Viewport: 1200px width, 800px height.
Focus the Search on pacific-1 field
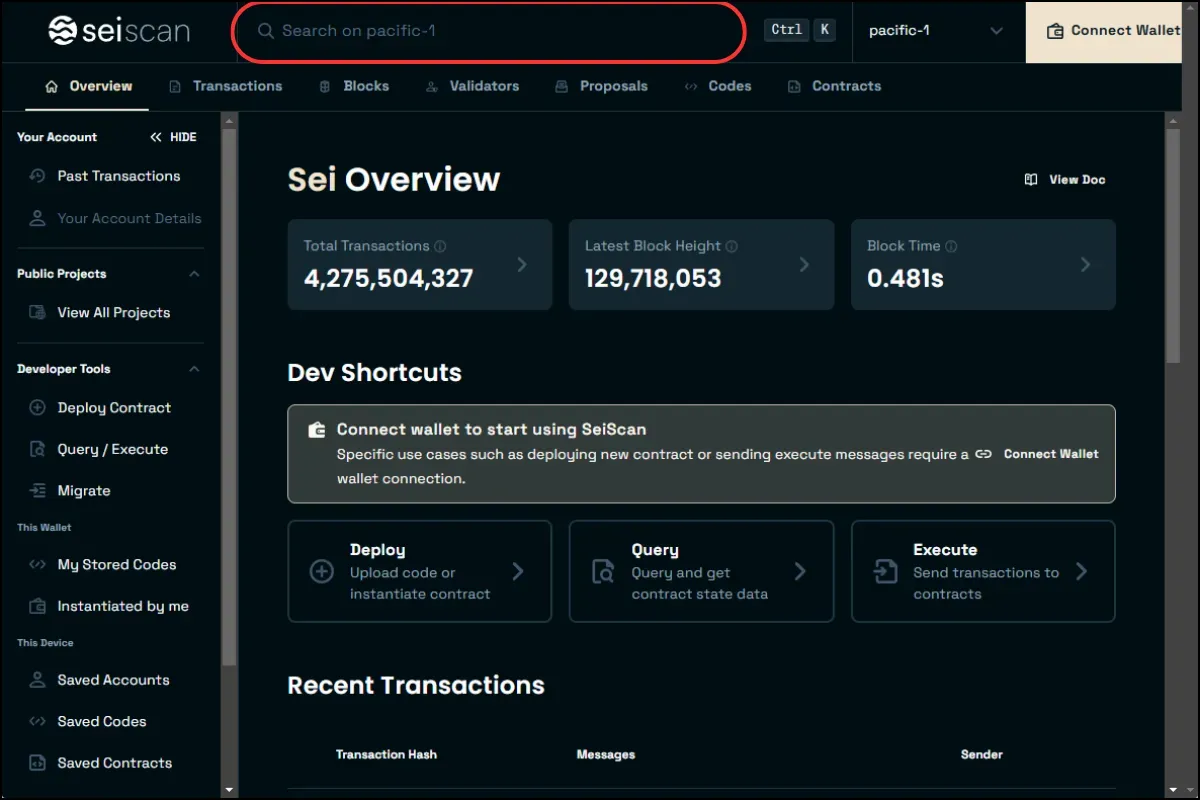pos(489,31)
